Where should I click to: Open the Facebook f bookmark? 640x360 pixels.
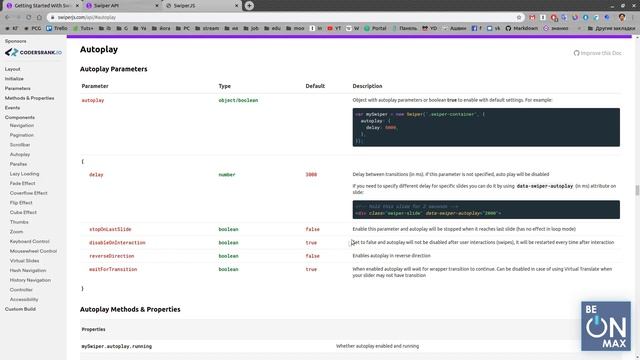477,28
